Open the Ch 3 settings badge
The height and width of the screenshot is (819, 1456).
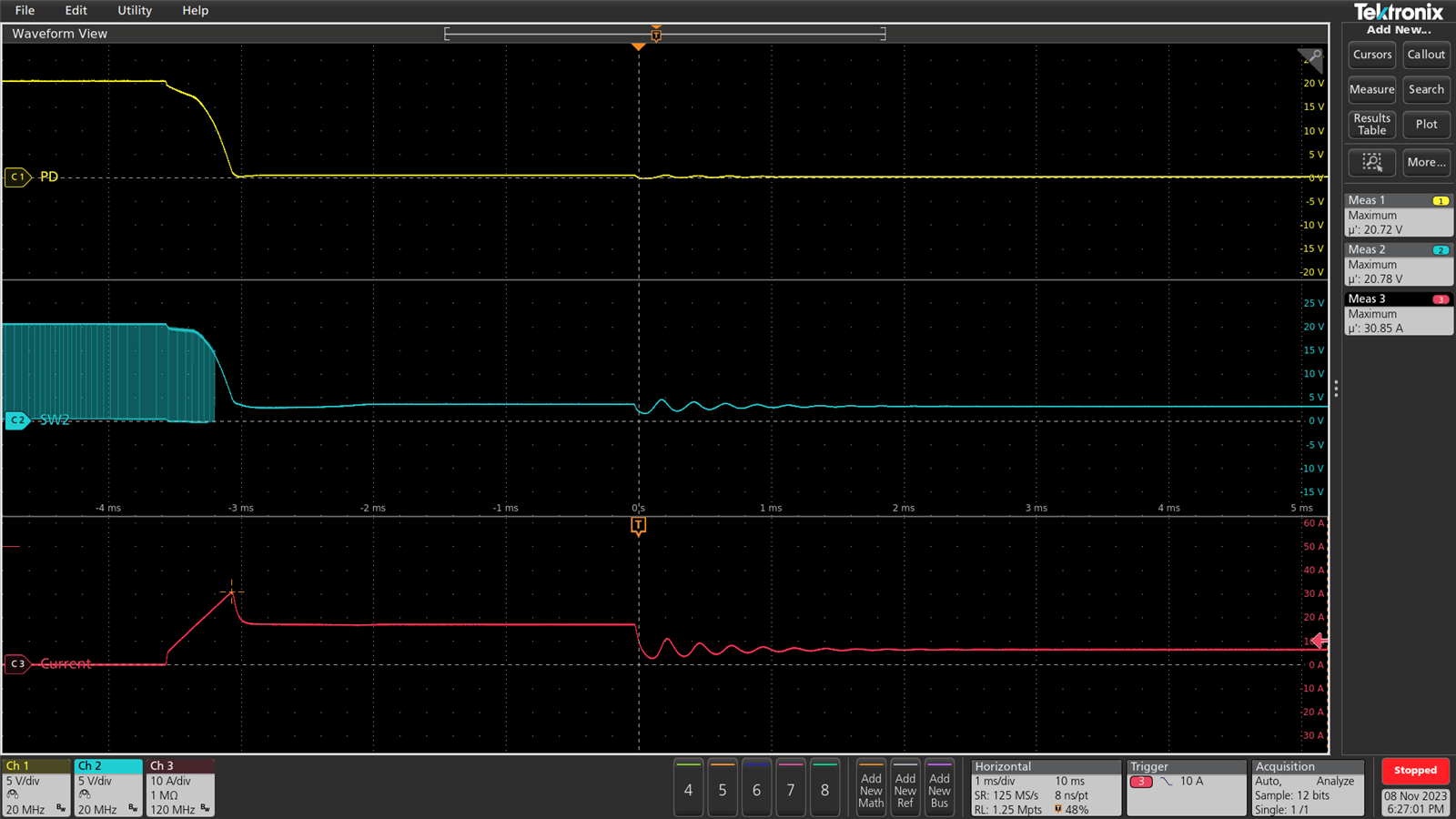(180, 788)
